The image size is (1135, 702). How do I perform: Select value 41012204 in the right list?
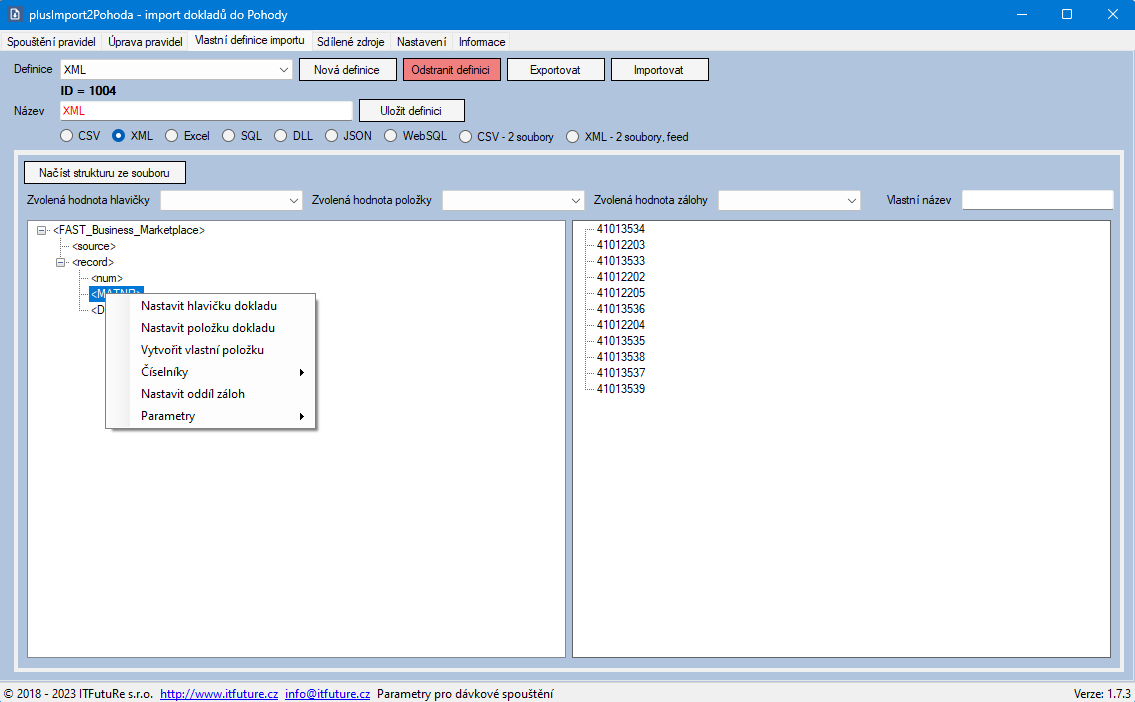pyautogui.click(x=620, y=325)
